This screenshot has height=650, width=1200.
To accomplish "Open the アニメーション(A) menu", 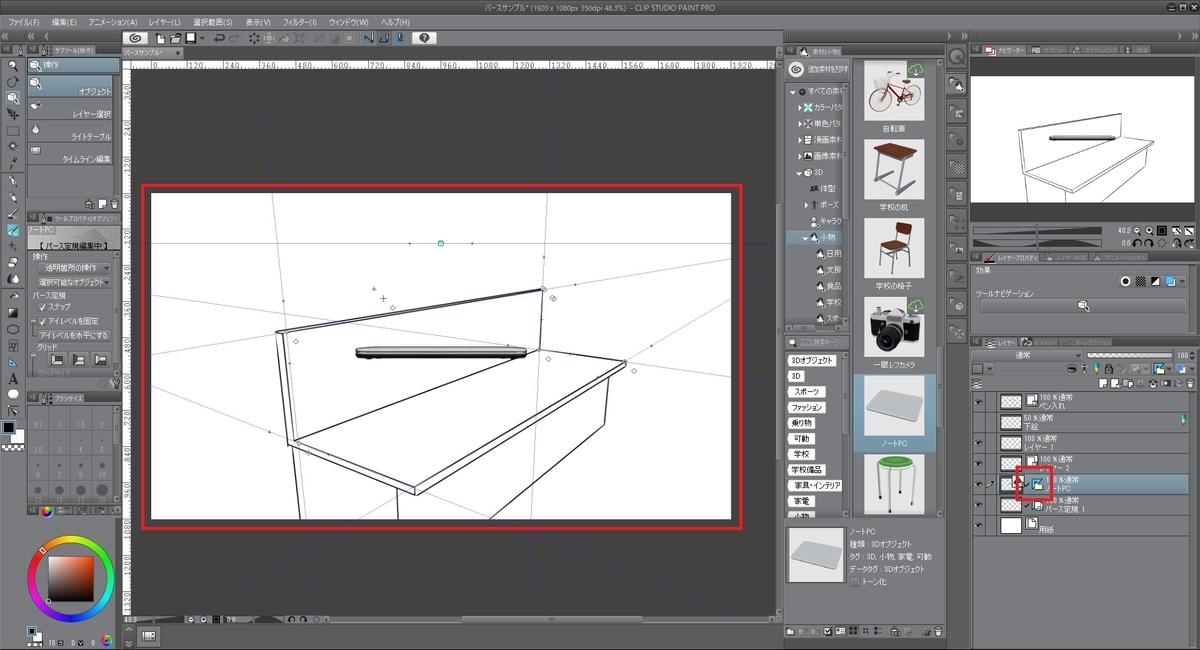I will point(112,21).
